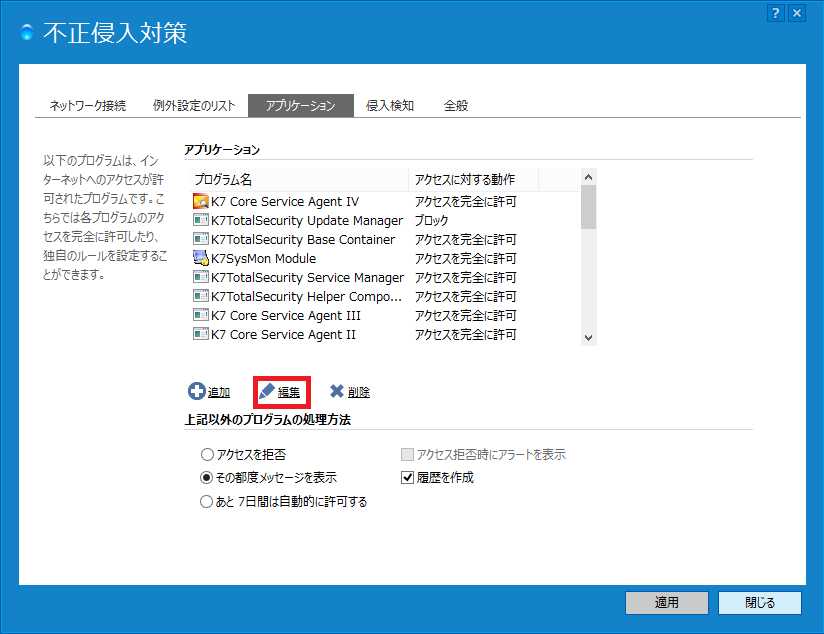
Task: Select the その都度メッセージを表示 radio option
Action: pos(207,477)
